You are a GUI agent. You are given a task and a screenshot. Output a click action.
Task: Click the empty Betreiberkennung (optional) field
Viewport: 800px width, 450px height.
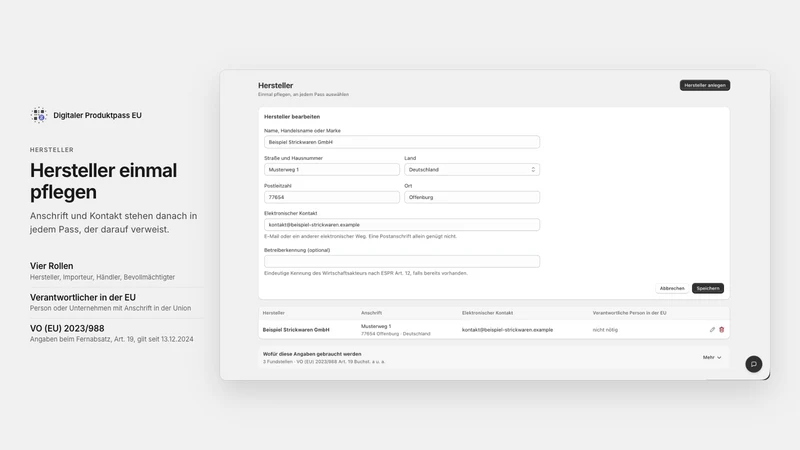[402, 261]
